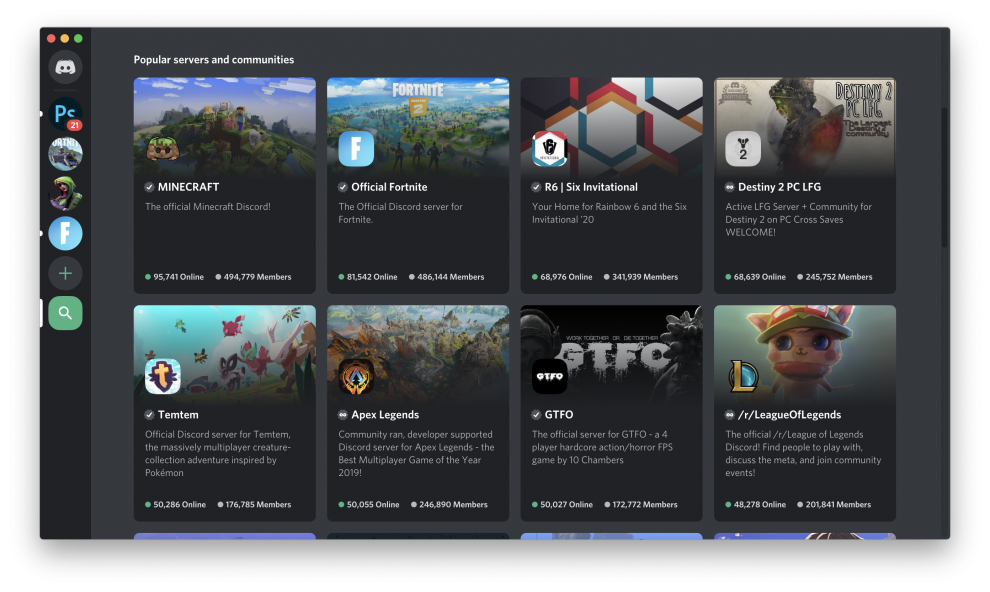
Task: Click "68,976 Online" on R6 card
Action: point(562,276)
